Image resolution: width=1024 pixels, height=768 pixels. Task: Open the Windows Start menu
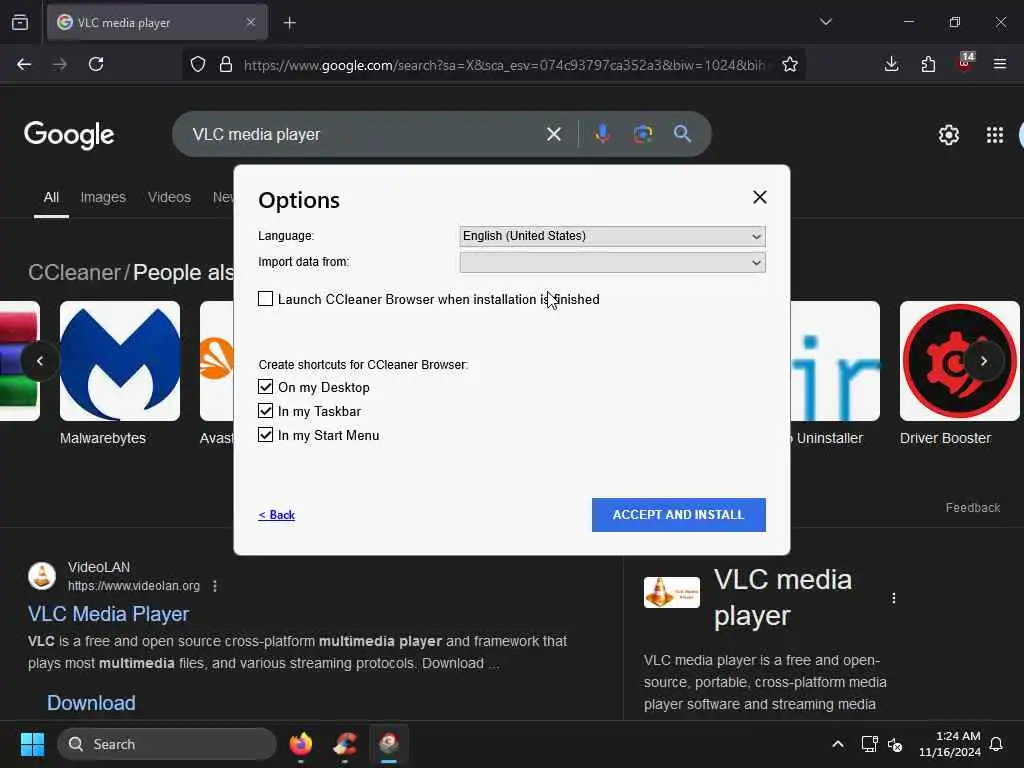coord(32,744)
